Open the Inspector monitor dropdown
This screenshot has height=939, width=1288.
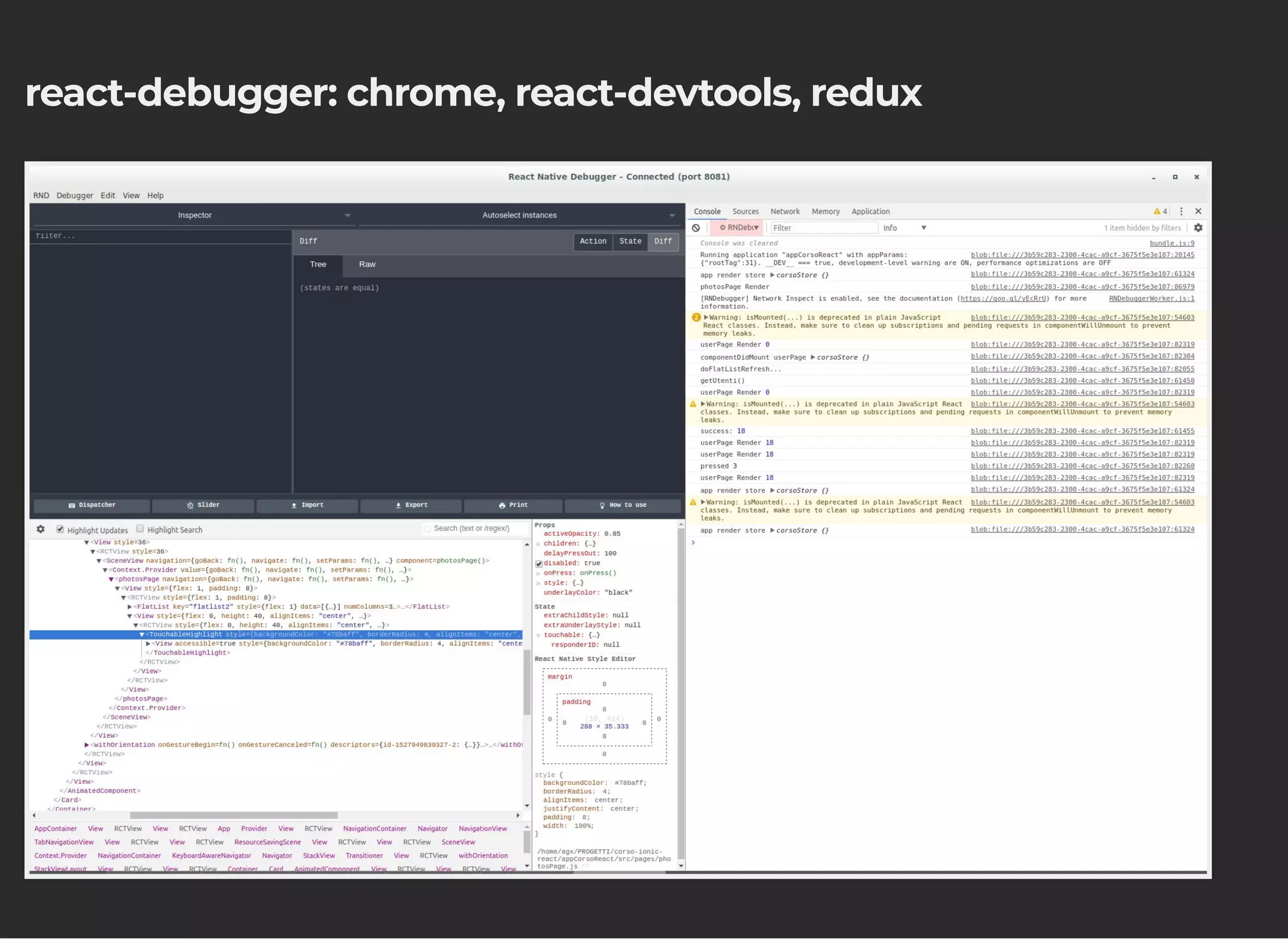coord(194,215)
